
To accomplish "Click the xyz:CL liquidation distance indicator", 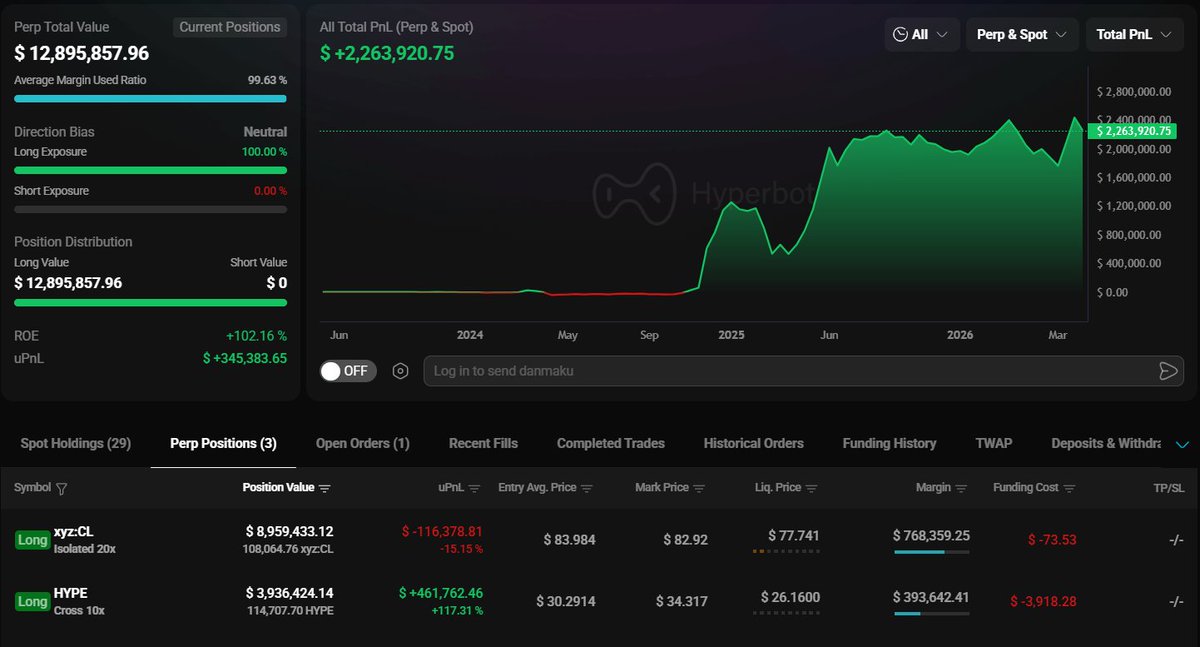I will (x=785, y=551).
